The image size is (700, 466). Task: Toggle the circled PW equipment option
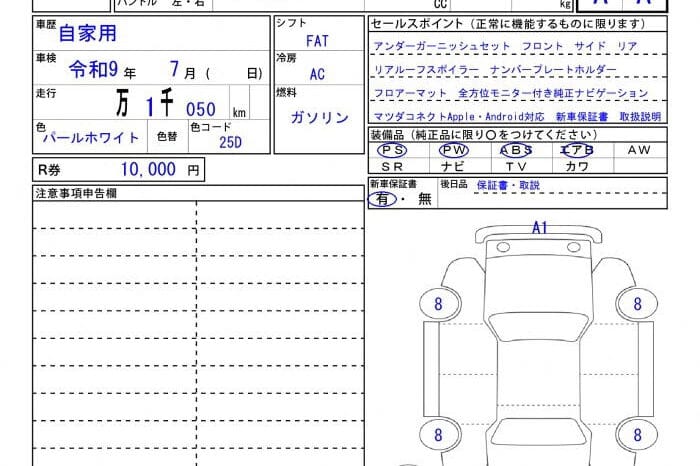(x=454, y=150)
